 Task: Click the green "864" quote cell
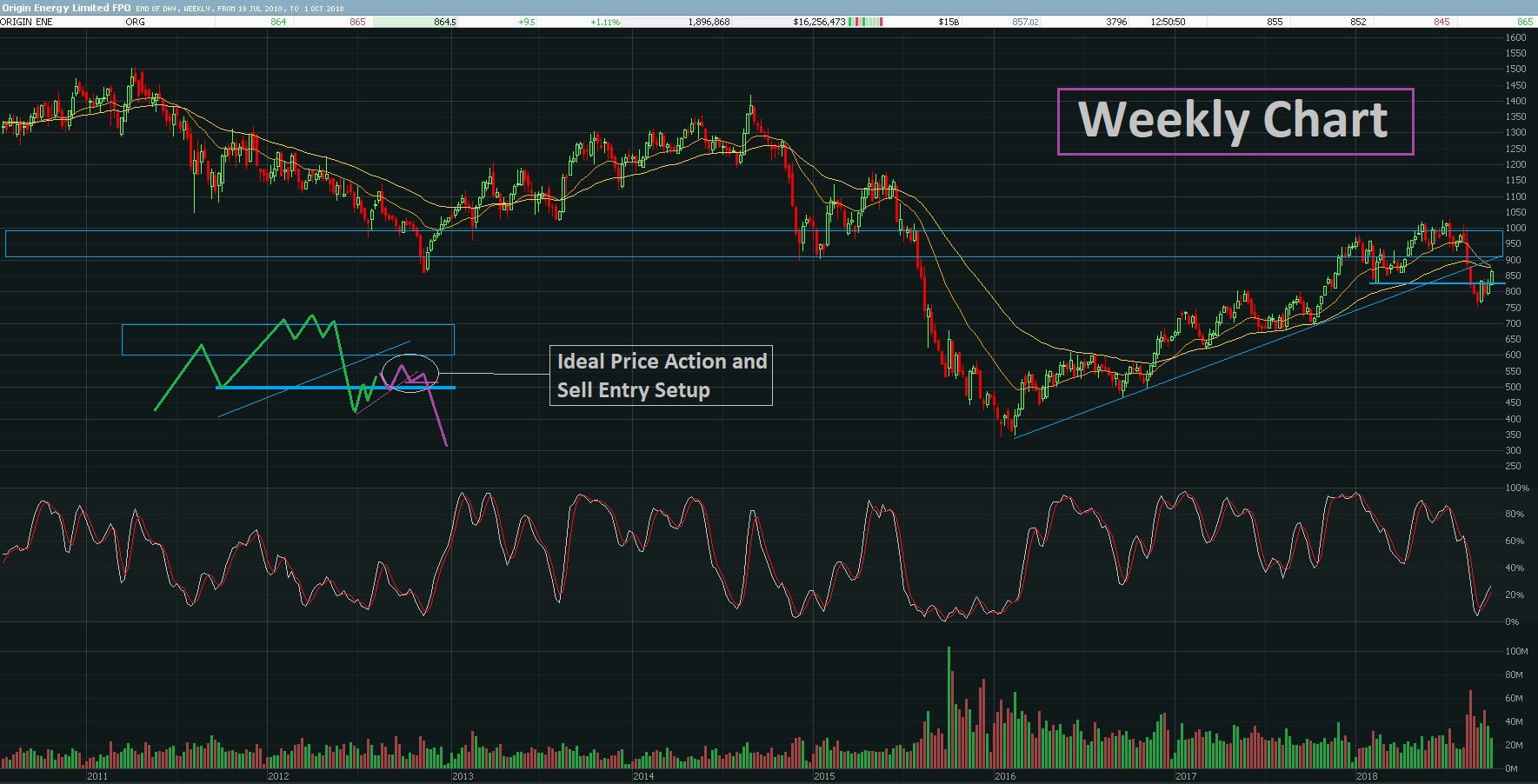point(278,22)
